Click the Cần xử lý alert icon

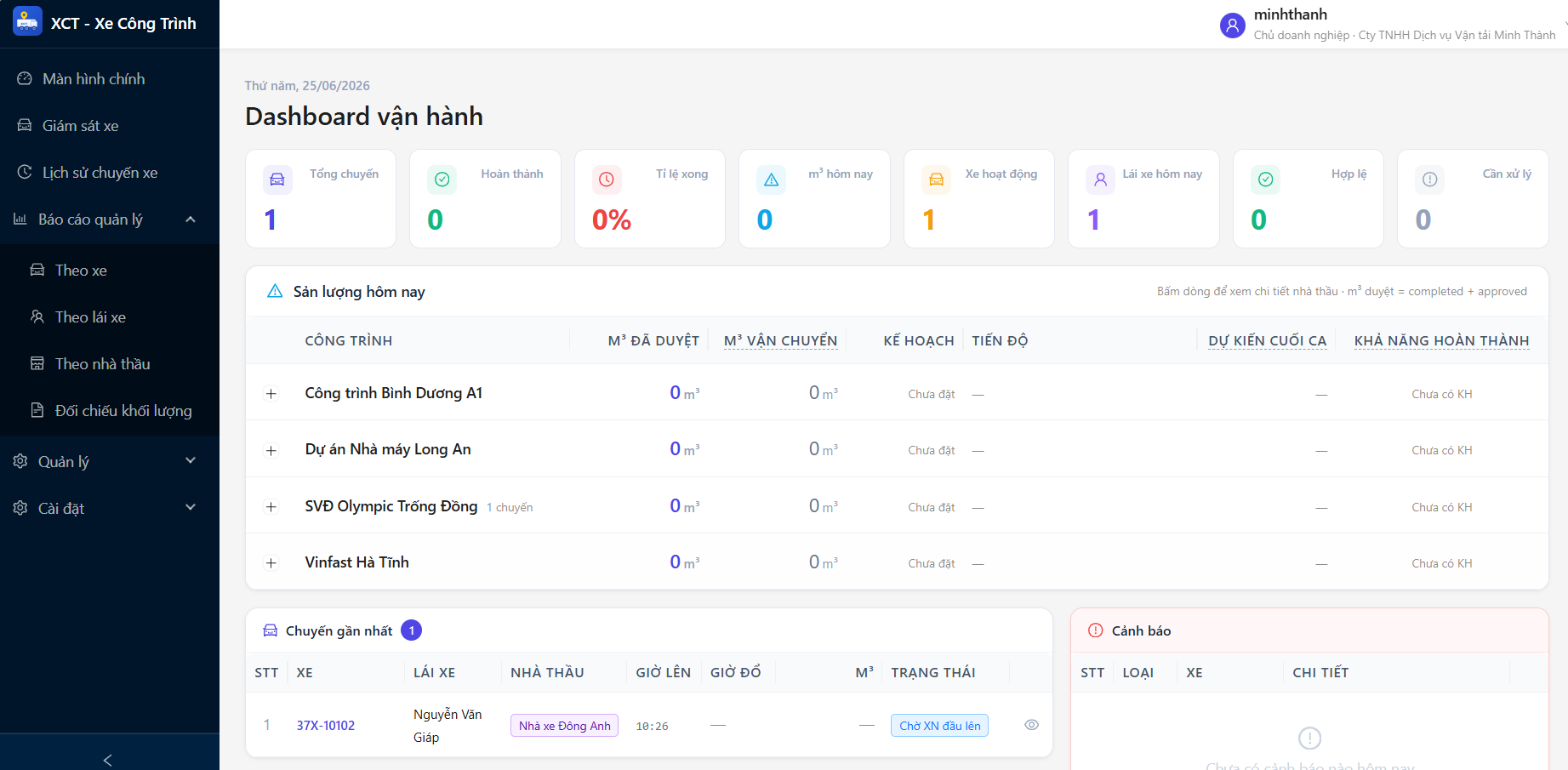tap(1430, 180)
